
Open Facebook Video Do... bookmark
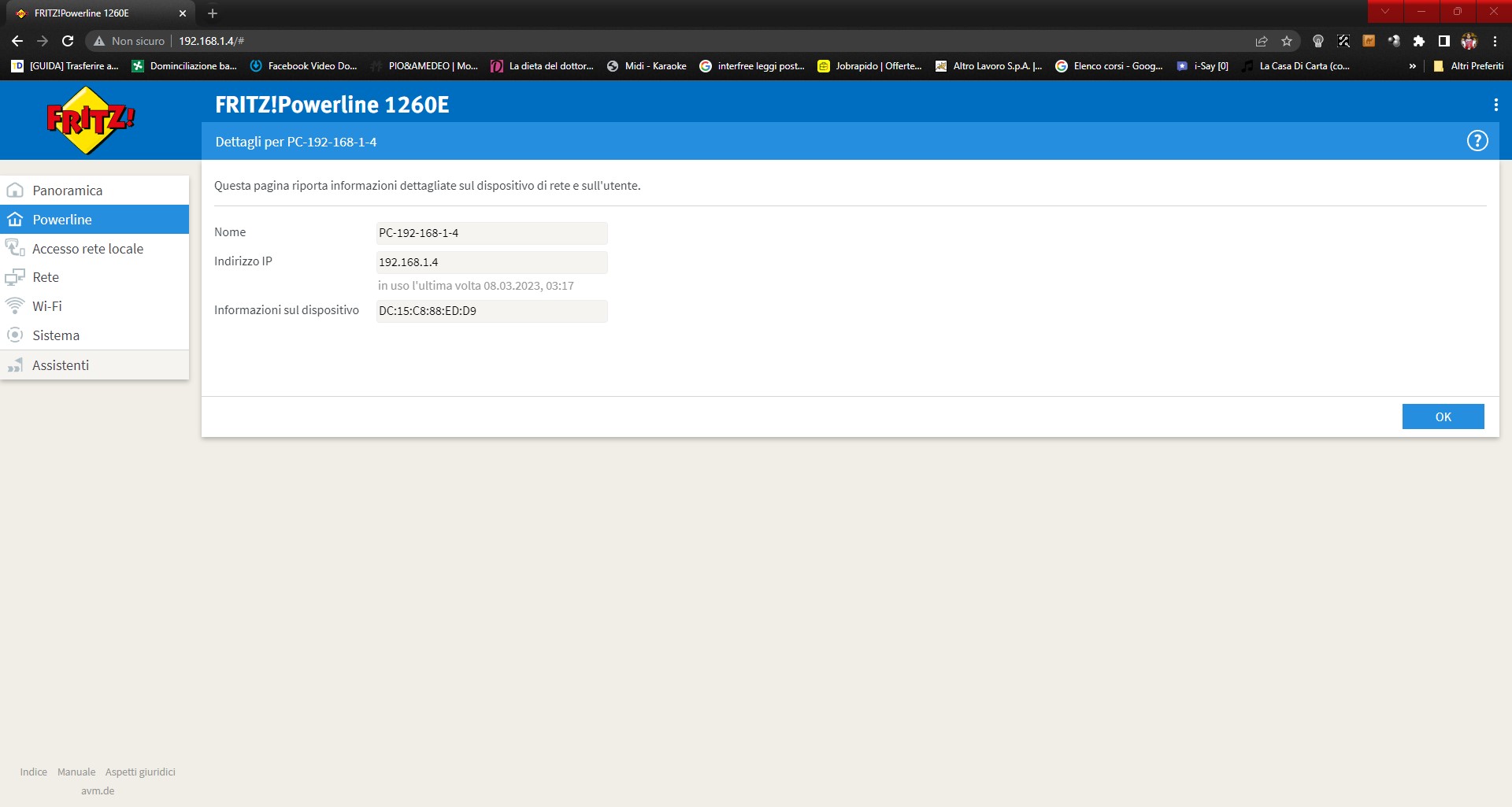tap(303, 66)
